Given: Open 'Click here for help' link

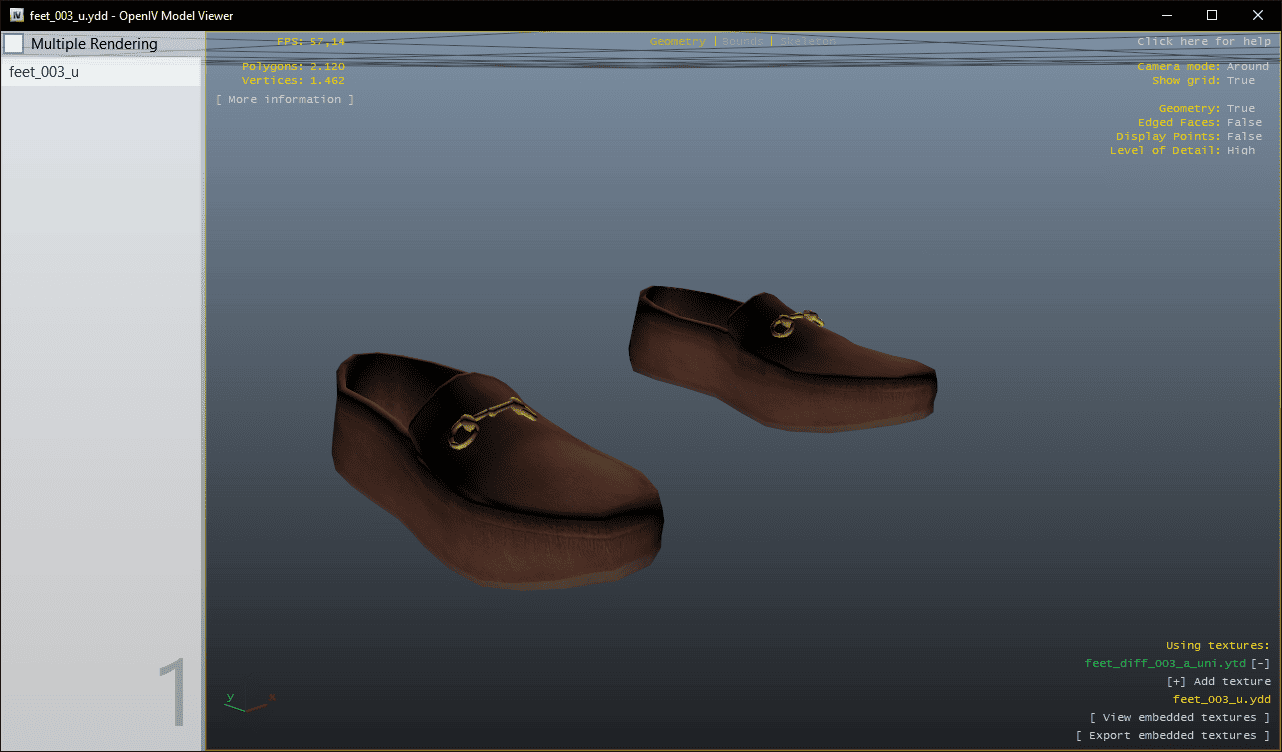Looking at the screenshot, I should (x=1202, y=41).
